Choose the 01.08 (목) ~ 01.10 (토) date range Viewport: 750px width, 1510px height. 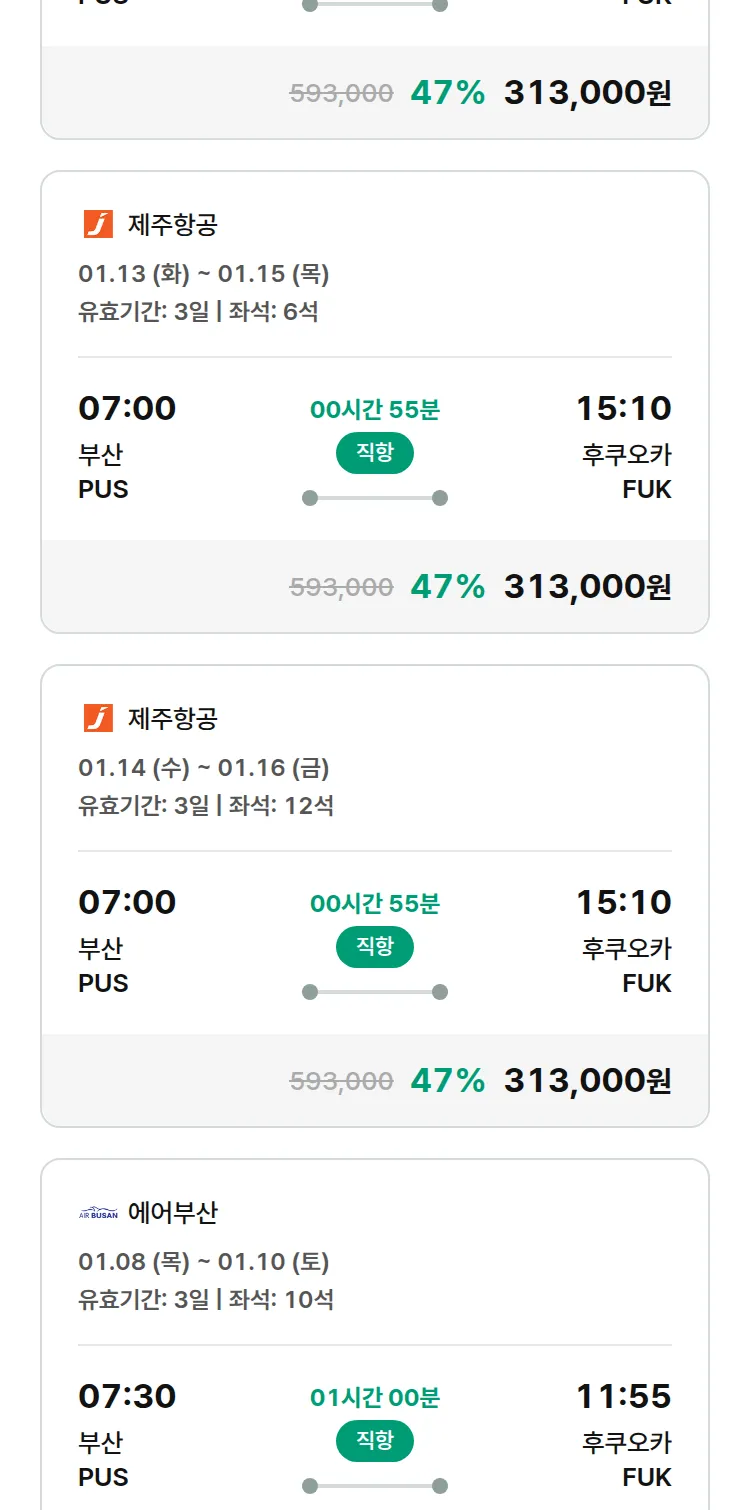(x=204, y=1261)
